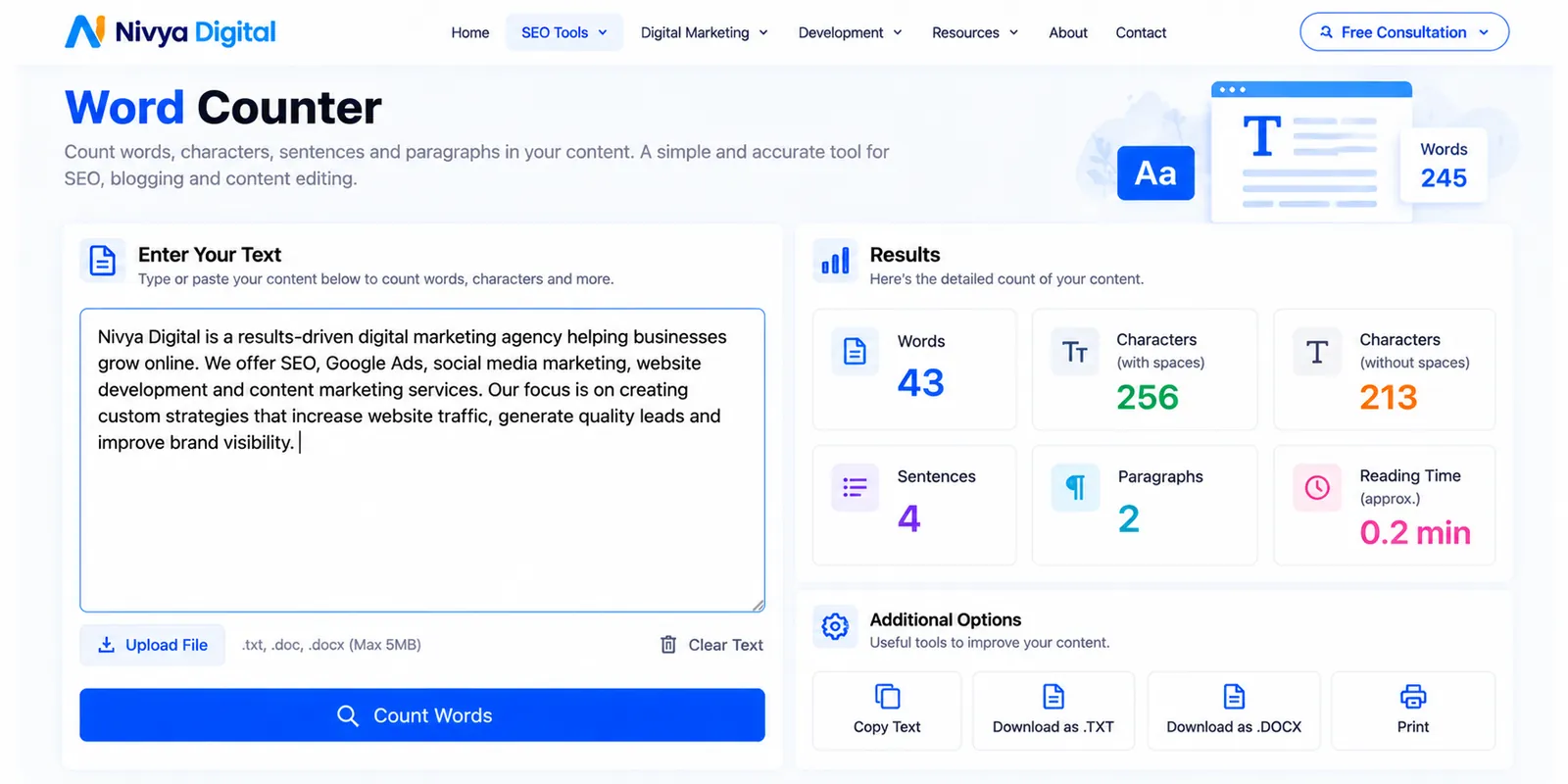Click the Sentences list icon

point(855,487)
